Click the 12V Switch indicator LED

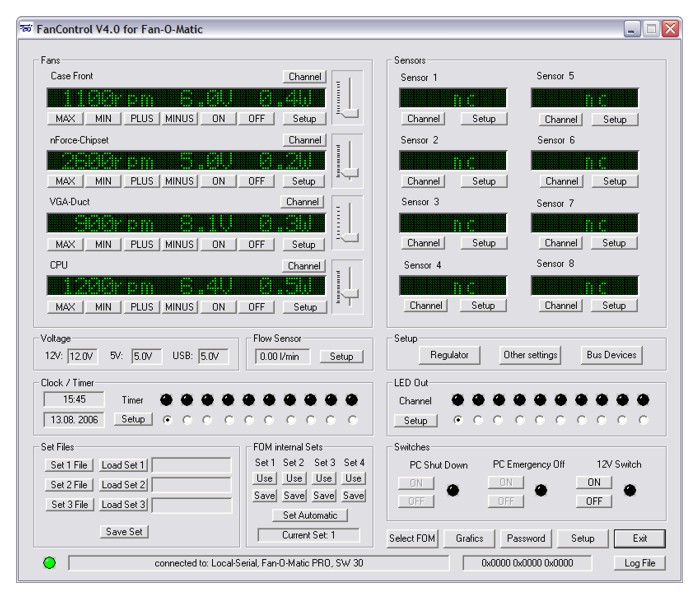point(630,491)
